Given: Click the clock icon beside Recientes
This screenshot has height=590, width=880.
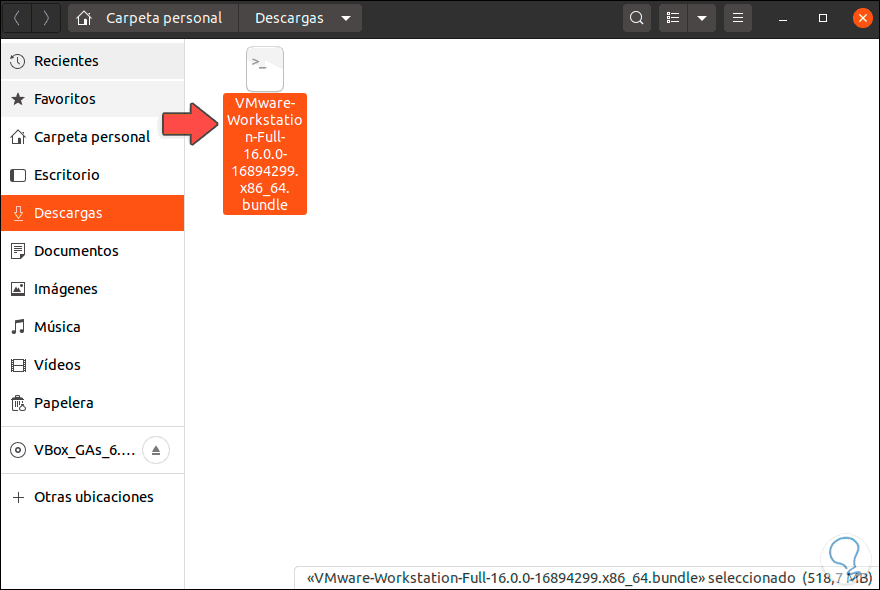Looking at the screenshot, I should 18,61.
